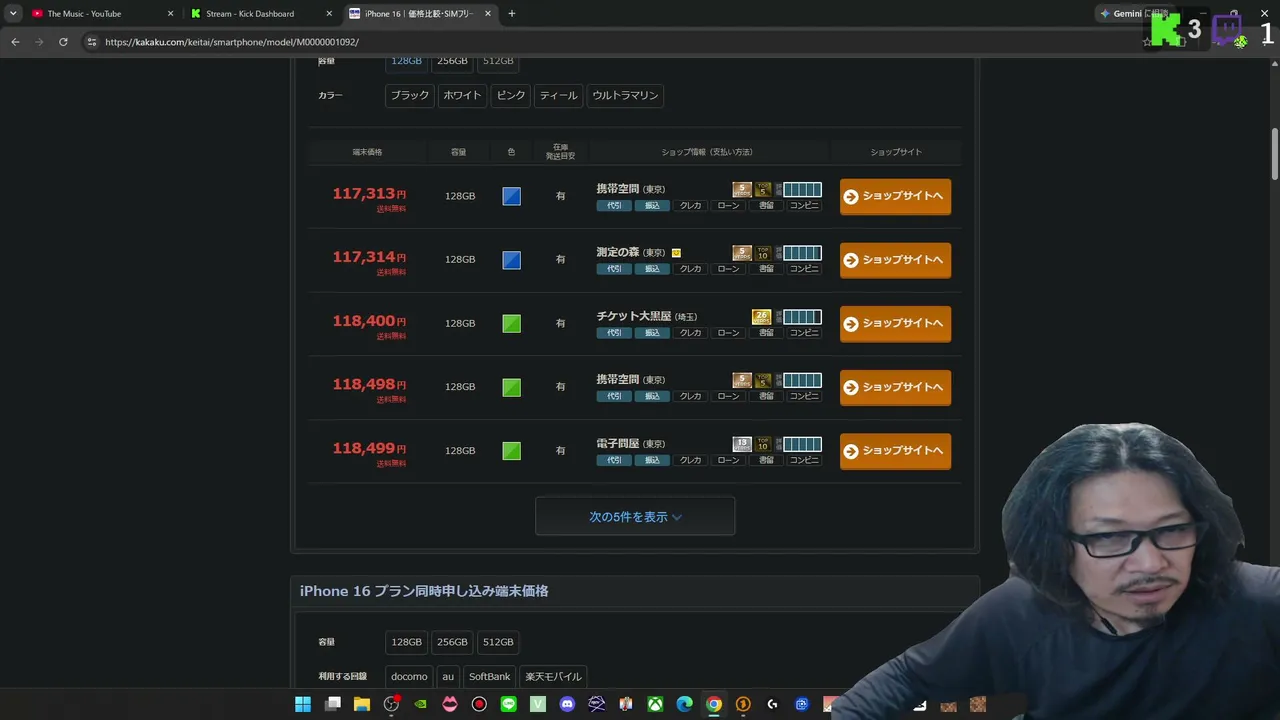1280x720 pixels.
Task: Go to shop site for 117,313円 offer
Action: [895, 196]
